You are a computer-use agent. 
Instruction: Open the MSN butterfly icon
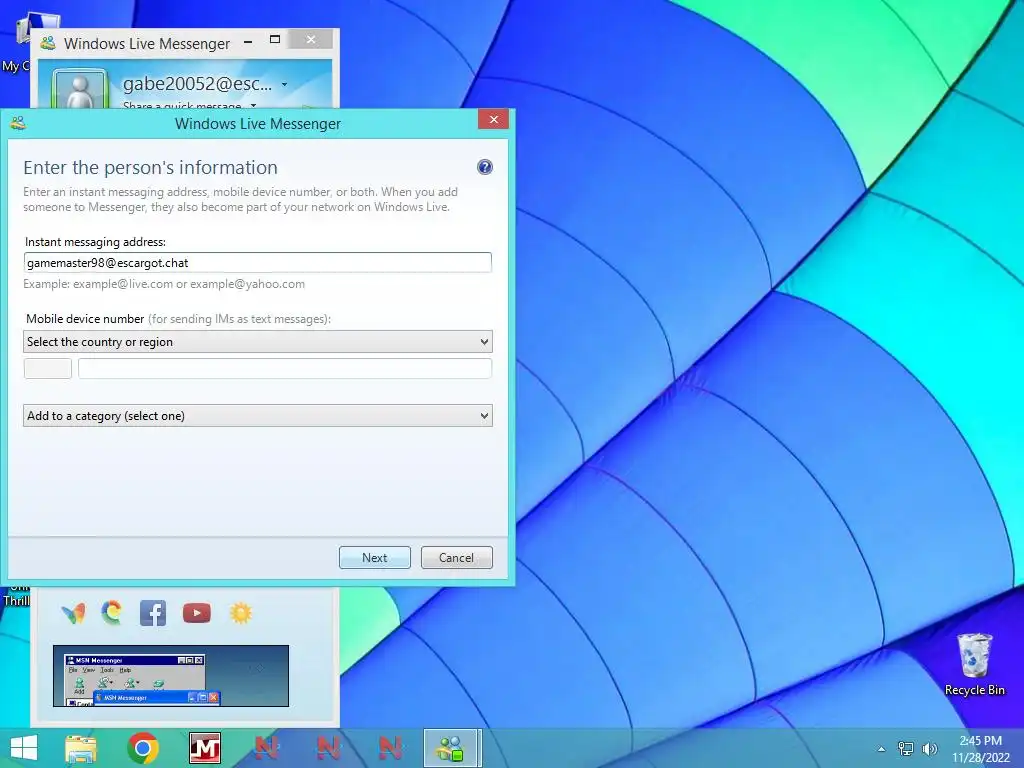click(74, 613)
